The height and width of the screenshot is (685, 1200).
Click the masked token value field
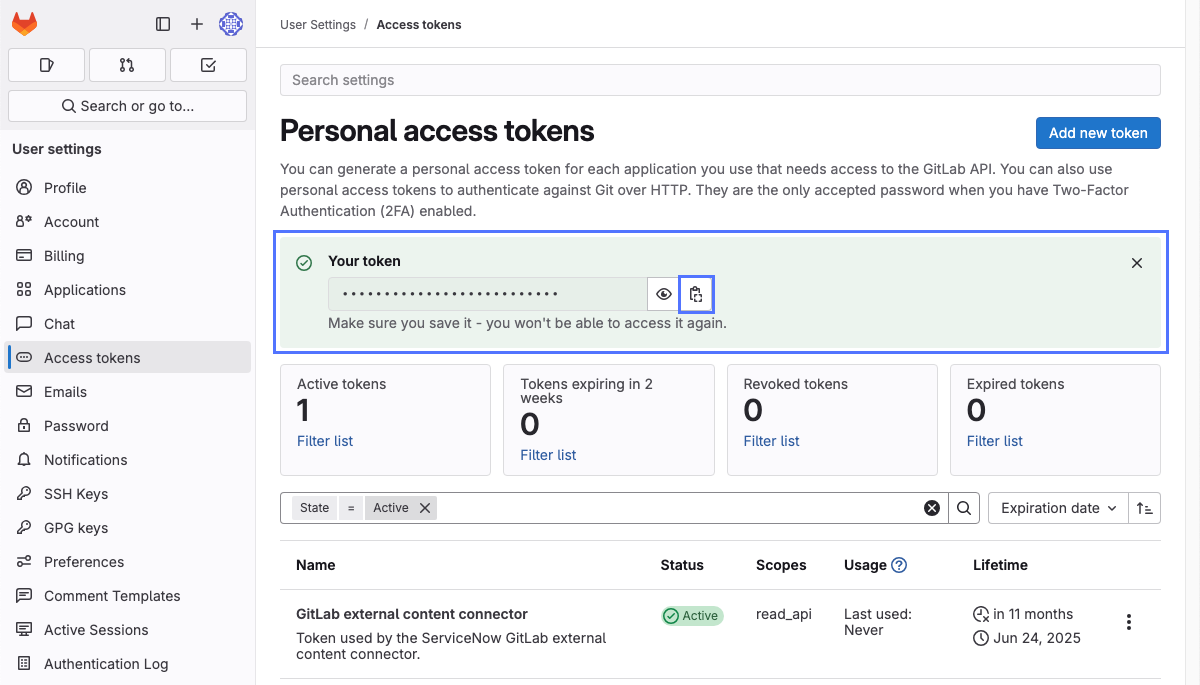(488, 294)
